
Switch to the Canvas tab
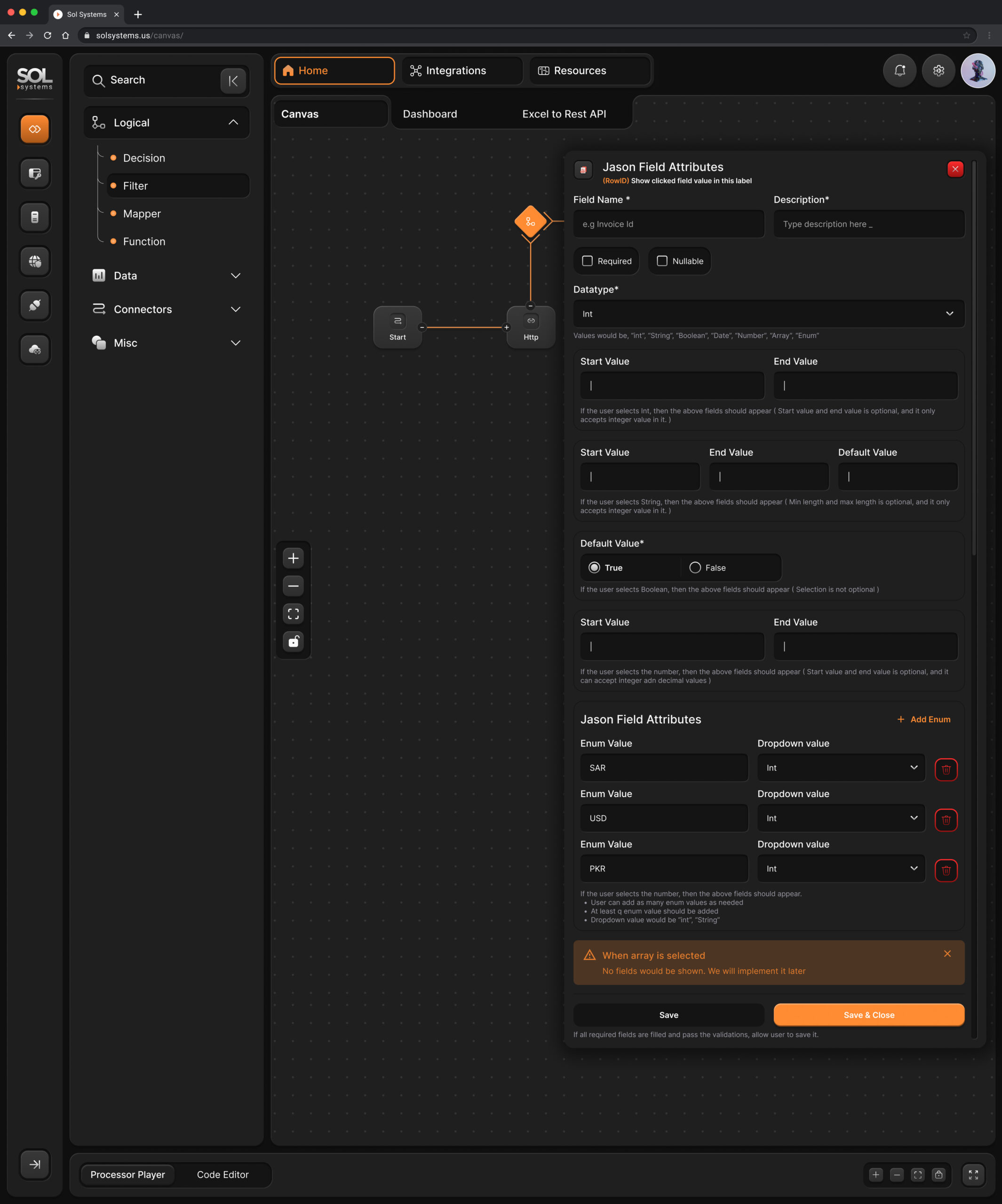coord(331,113)
